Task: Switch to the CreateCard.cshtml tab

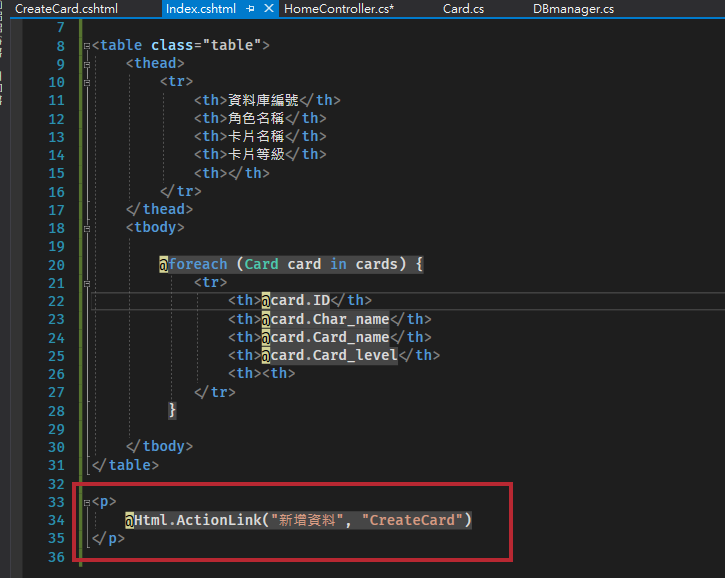Action: tap(66, 9)
